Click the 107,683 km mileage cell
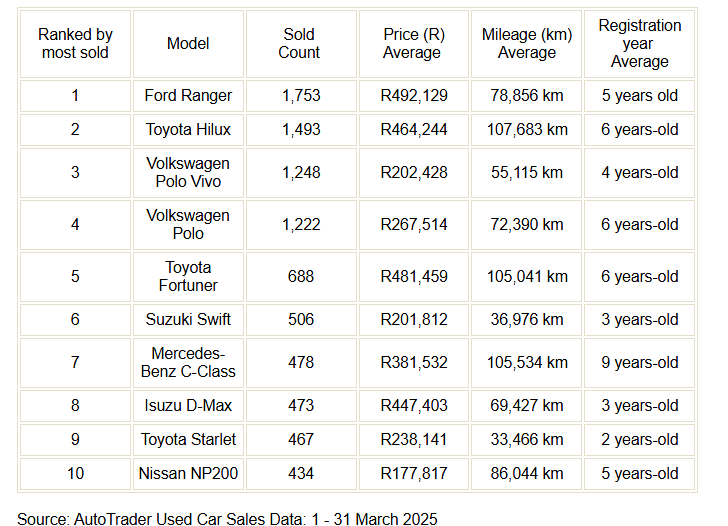 coord(526,130)
